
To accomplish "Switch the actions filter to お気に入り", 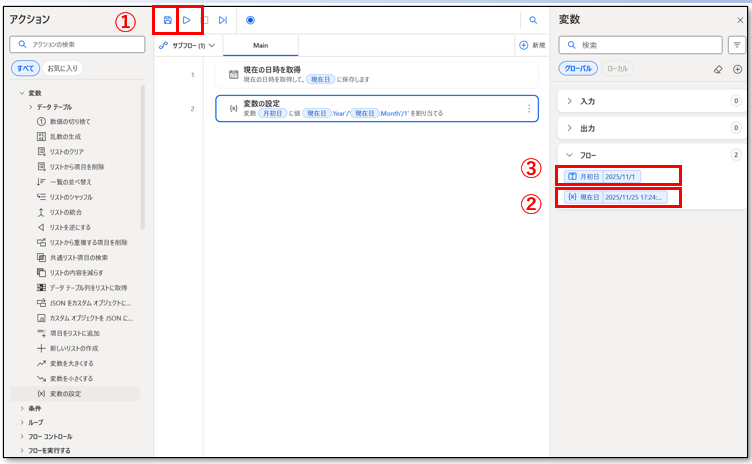I will [64, 68].
